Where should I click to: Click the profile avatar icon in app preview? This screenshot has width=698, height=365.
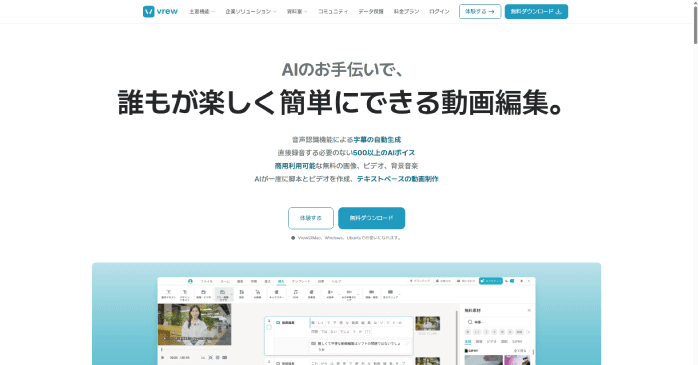click(x=190, y=281)
